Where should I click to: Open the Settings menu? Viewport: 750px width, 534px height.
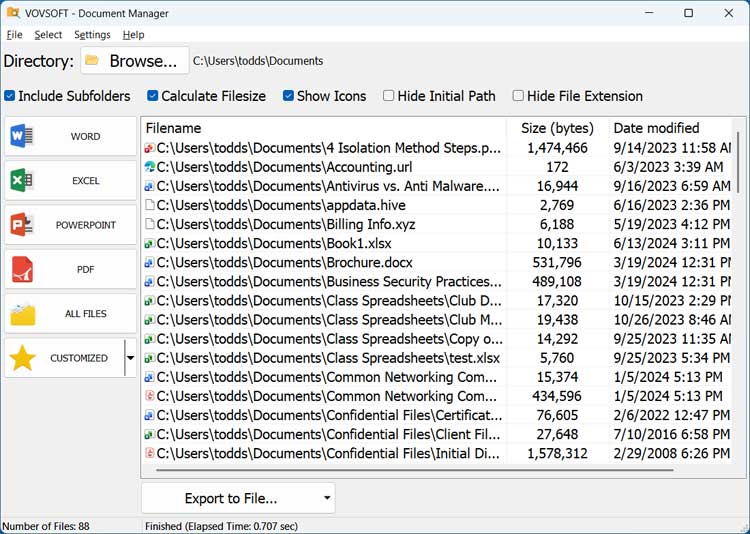click(92, 34)
